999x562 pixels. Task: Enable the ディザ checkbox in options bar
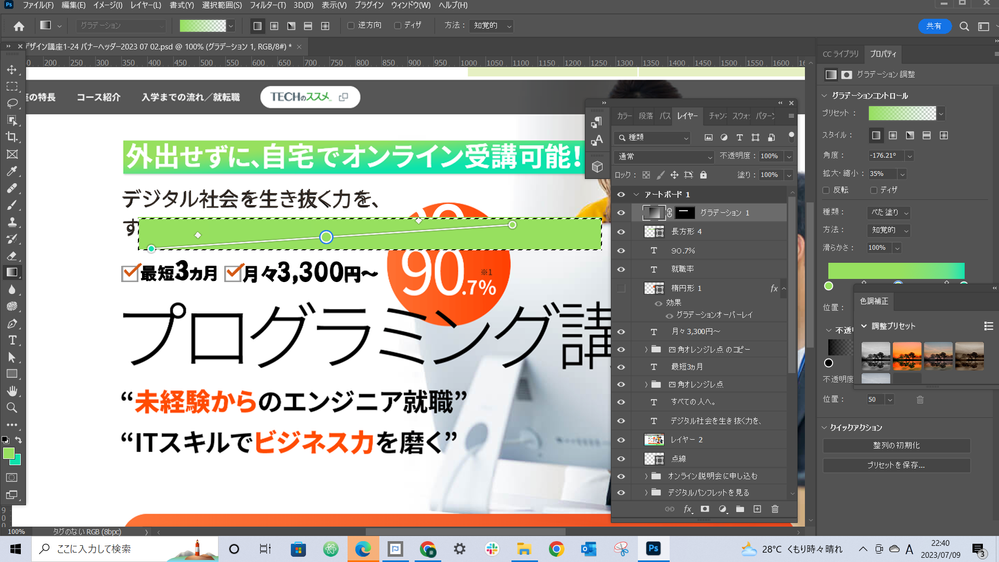(398, 25)
